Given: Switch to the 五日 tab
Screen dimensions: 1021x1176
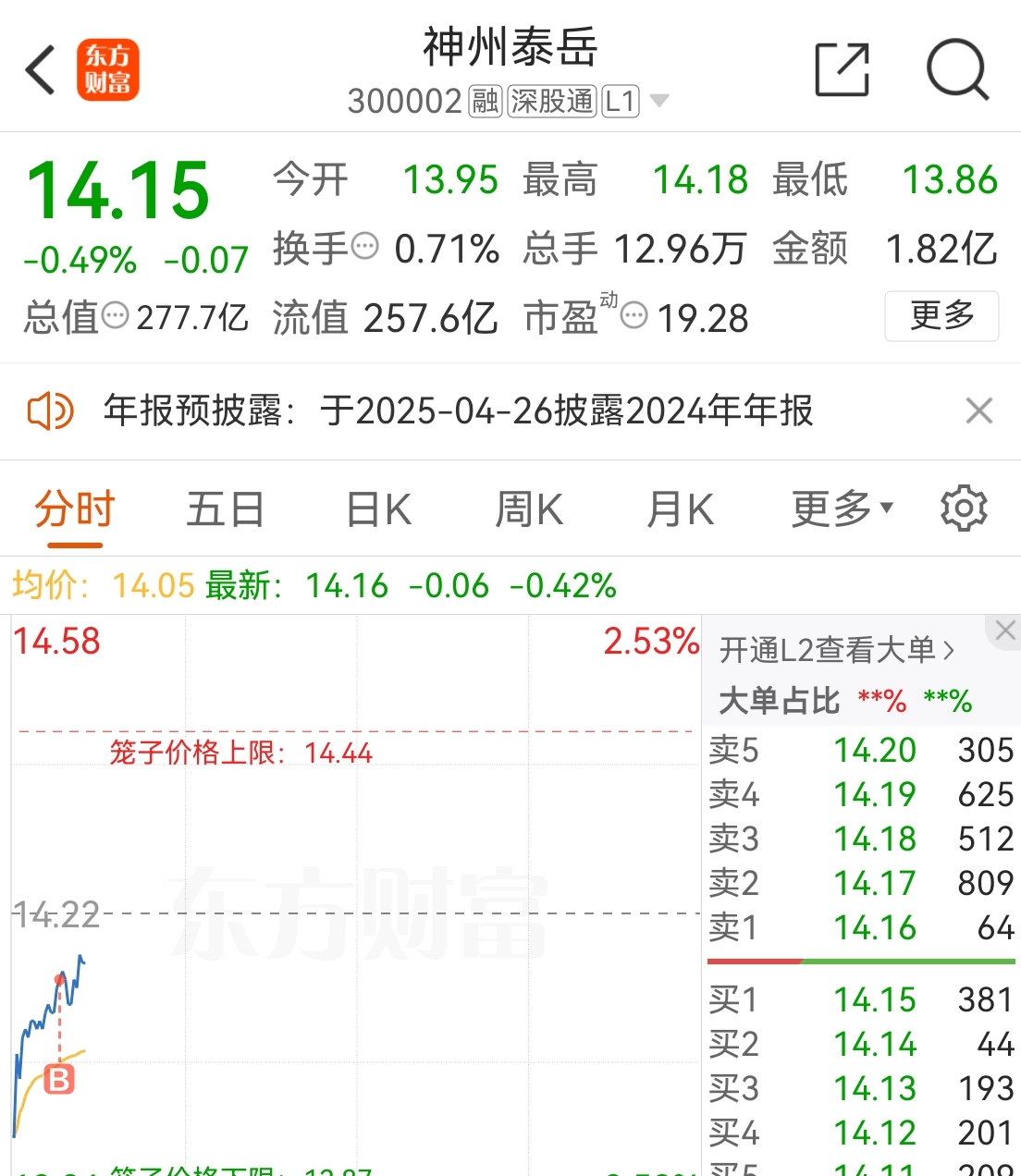Looking at the screenshot, I should click(x=225, y=509).
